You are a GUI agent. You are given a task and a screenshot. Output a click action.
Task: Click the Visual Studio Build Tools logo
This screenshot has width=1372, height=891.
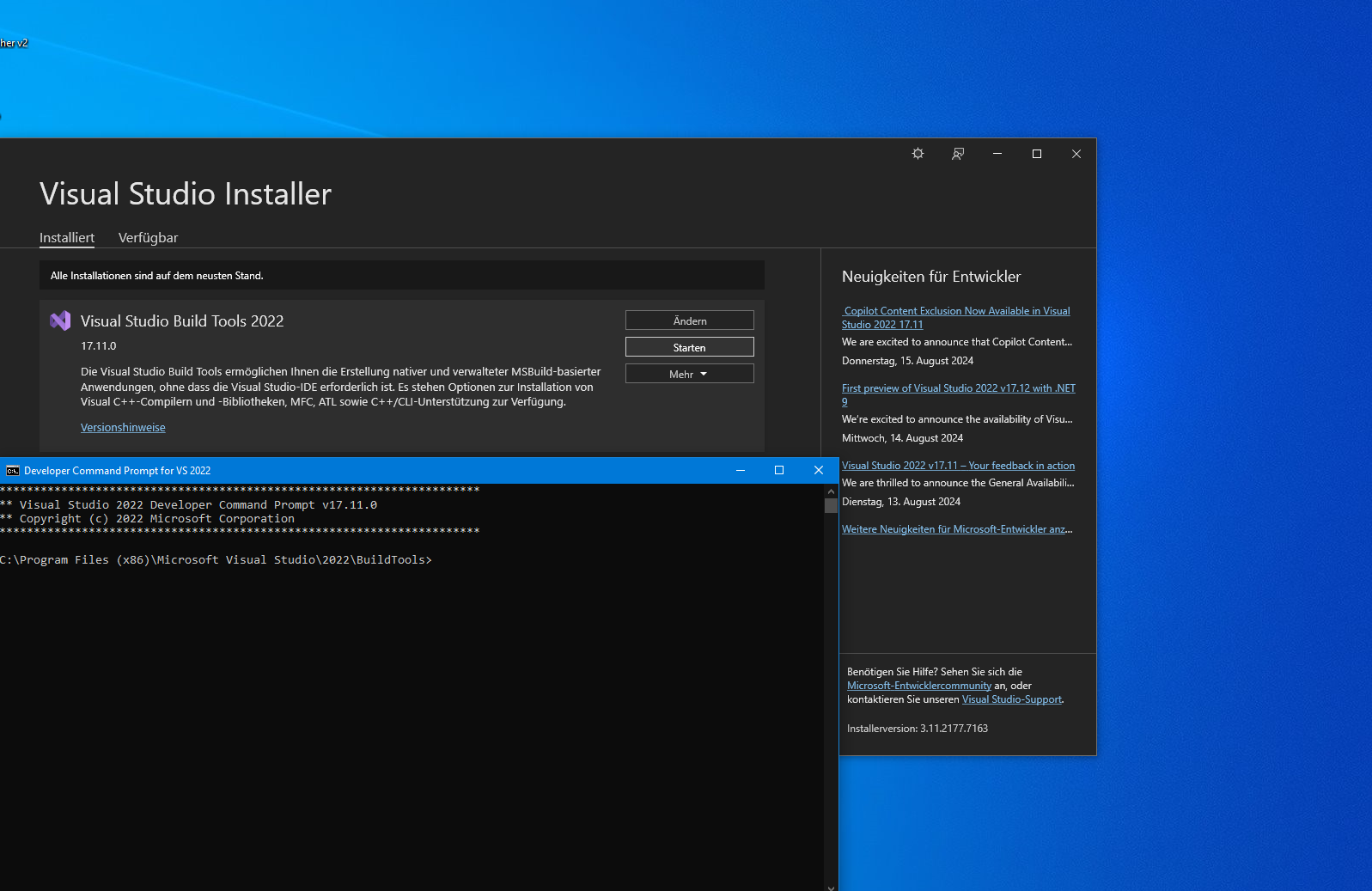tap(60, 320)
